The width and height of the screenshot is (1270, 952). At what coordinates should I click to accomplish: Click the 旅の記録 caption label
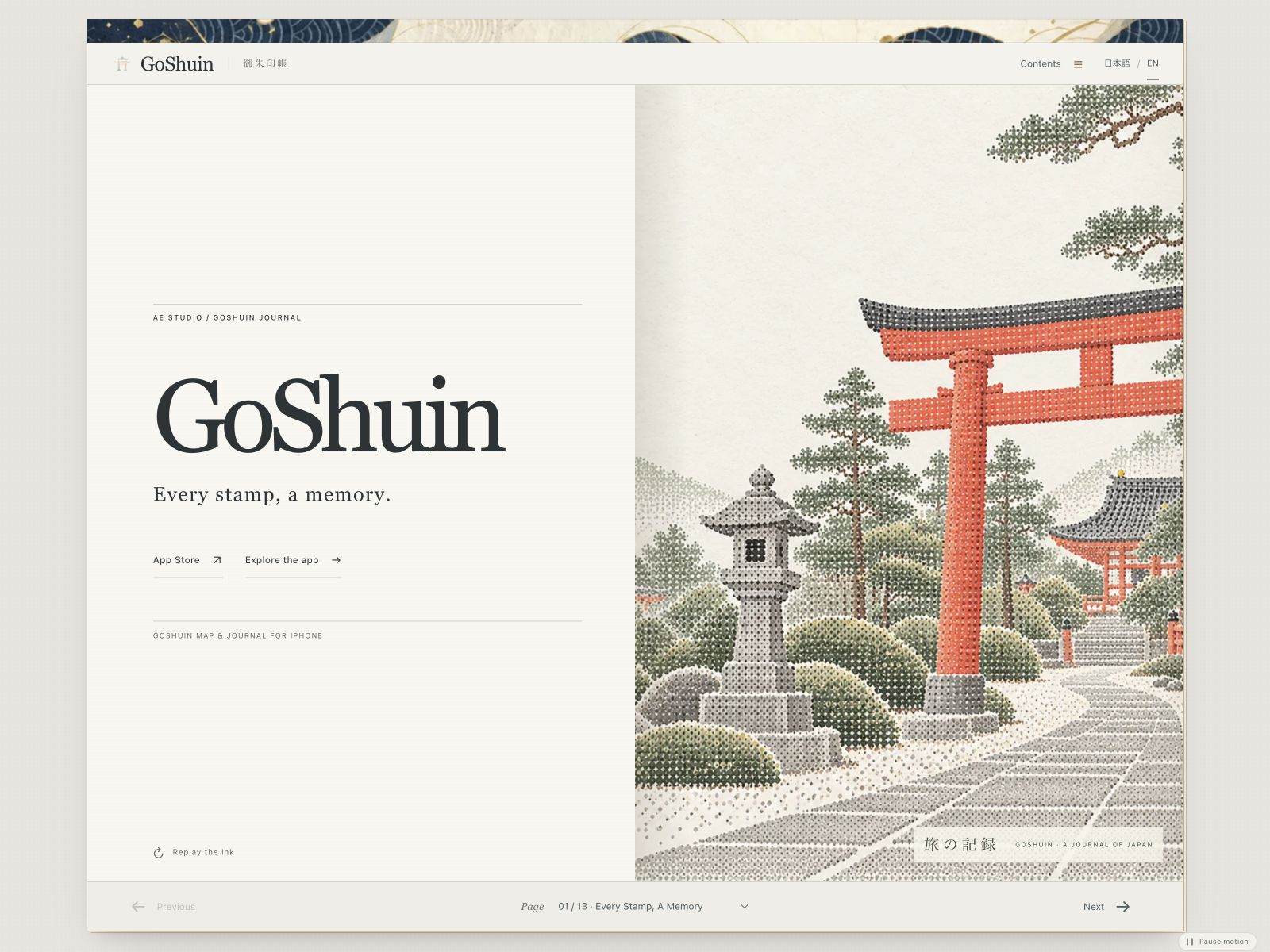(960, 844)
